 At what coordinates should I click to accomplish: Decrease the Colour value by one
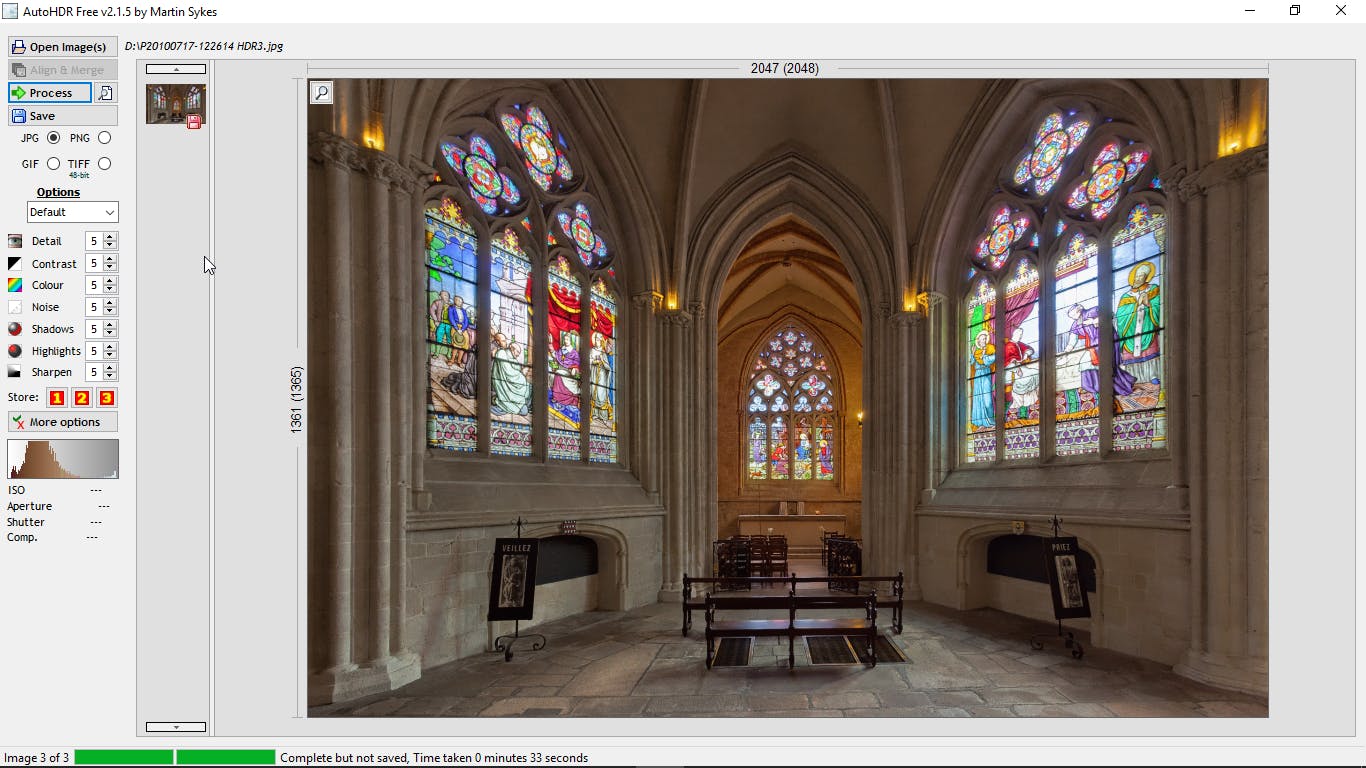[110, 289]
